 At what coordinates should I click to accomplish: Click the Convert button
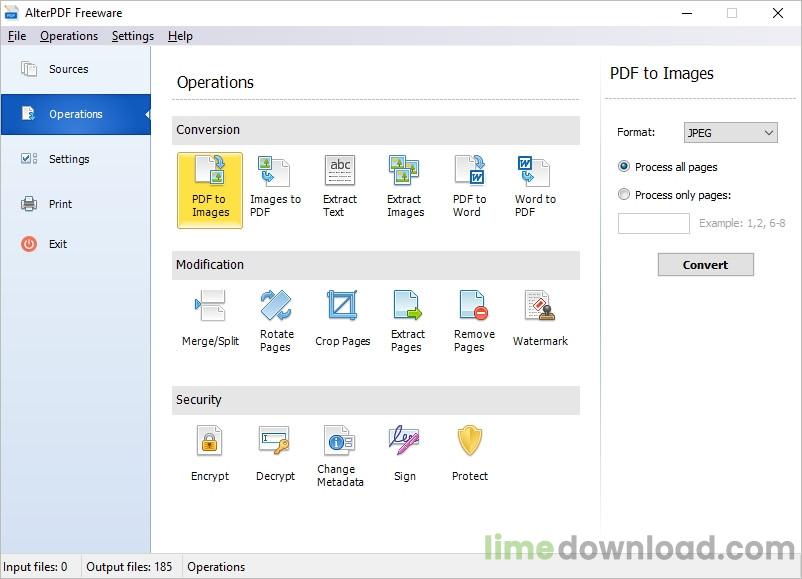click(x=705, y=264)
